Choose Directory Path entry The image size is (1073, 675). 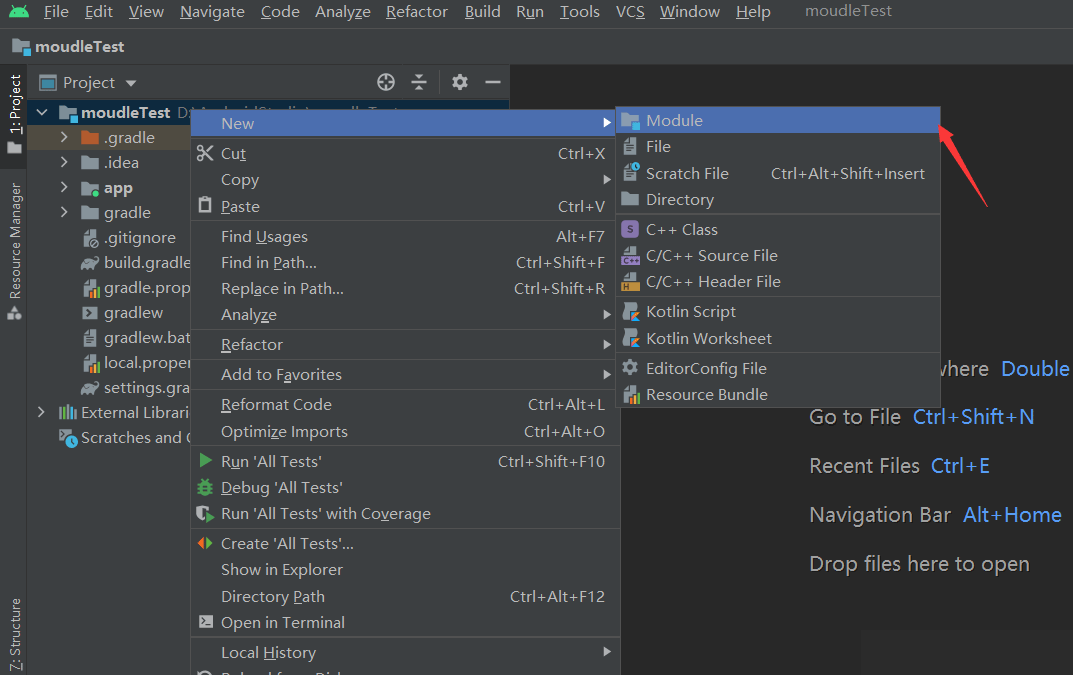[x=405, y=596]
